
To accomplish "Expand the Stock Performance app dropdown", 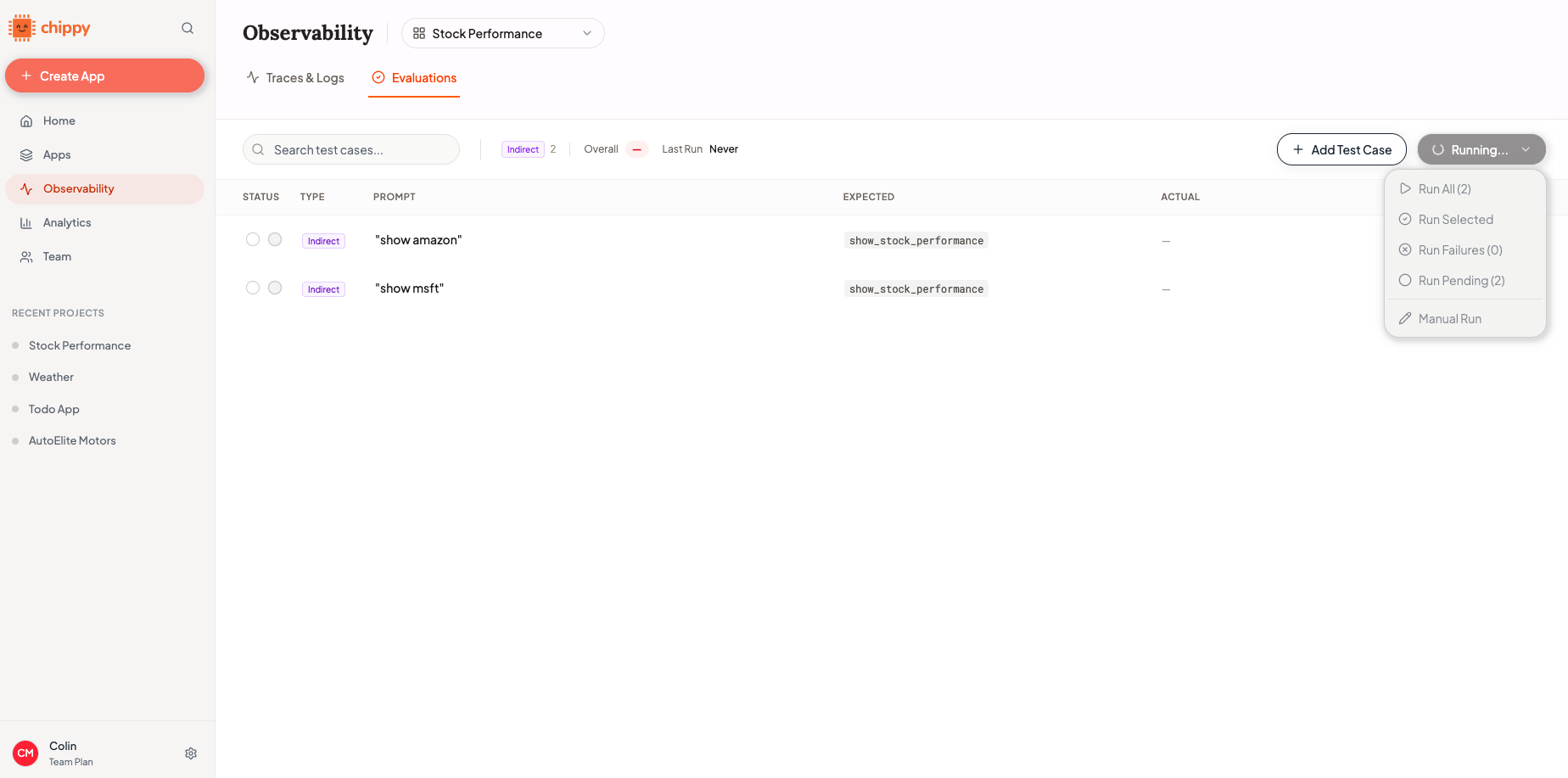I will [x=503, y=33].
